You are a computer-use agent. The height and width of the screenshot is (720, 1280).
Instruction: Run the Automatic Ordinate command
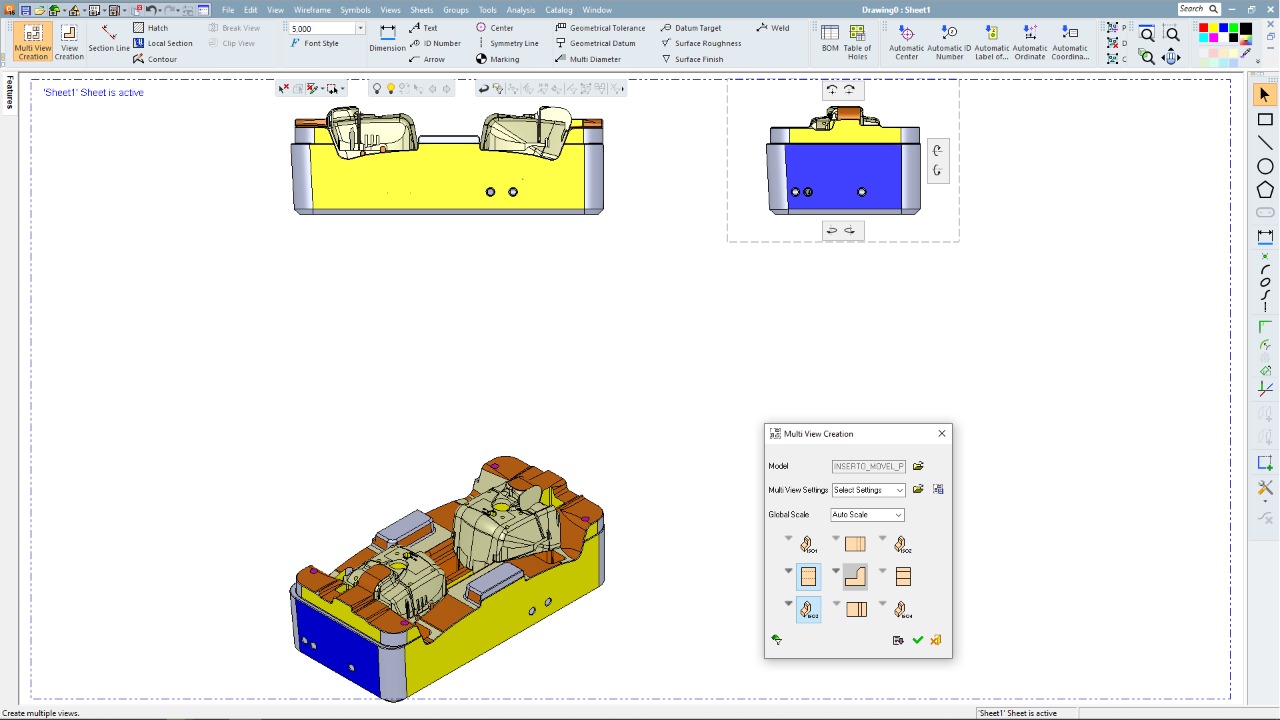(1030, 43)
